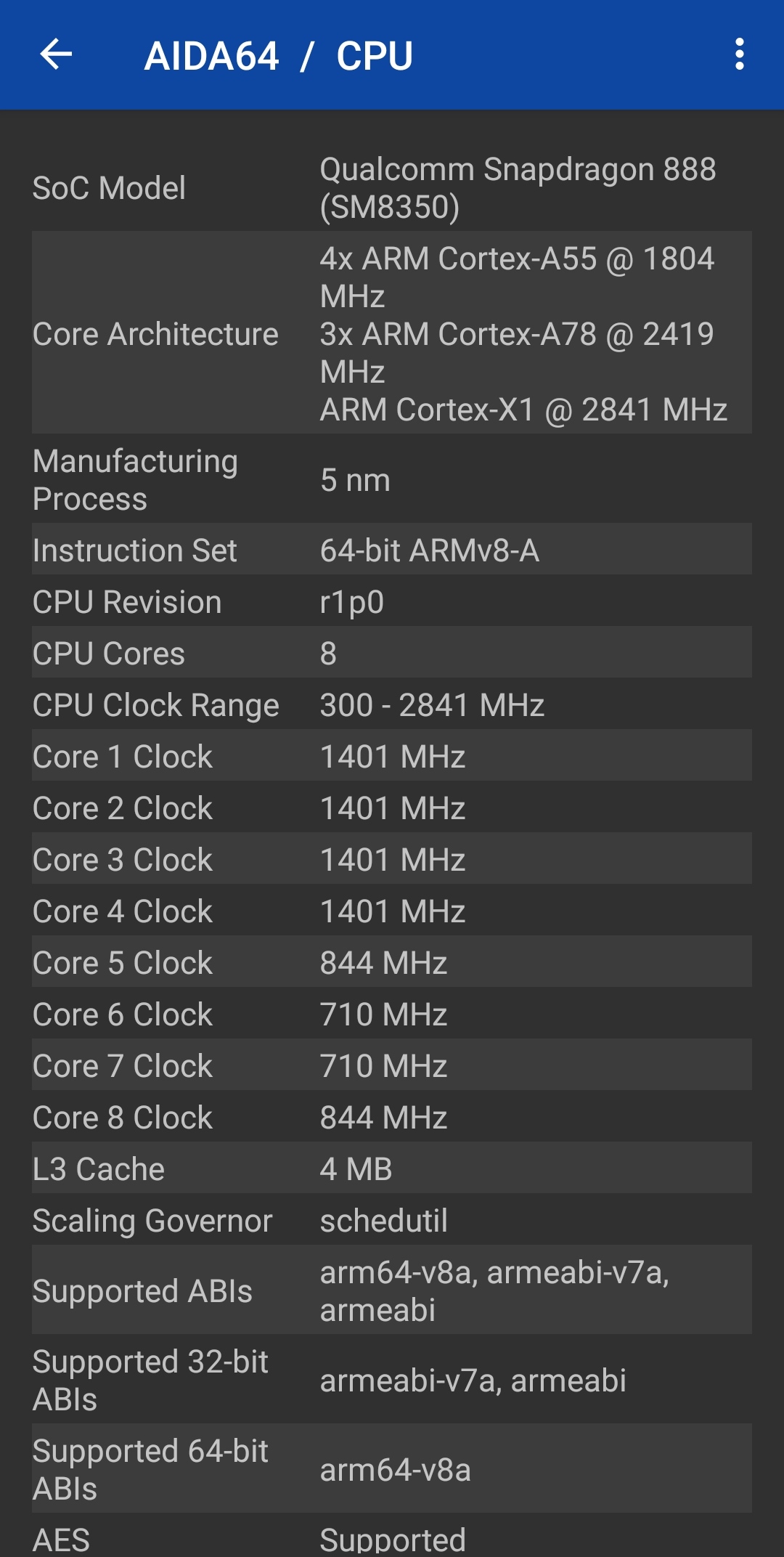
Task: Tap the Supported 32-bit ABIs row
Action: (392, 1380)
